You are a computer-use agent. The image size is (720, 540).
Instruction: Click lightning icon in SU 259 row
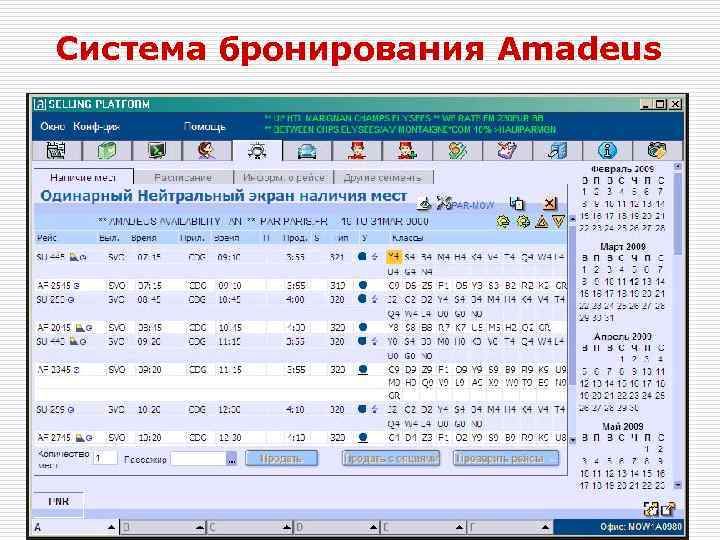(x=375, y=409)
